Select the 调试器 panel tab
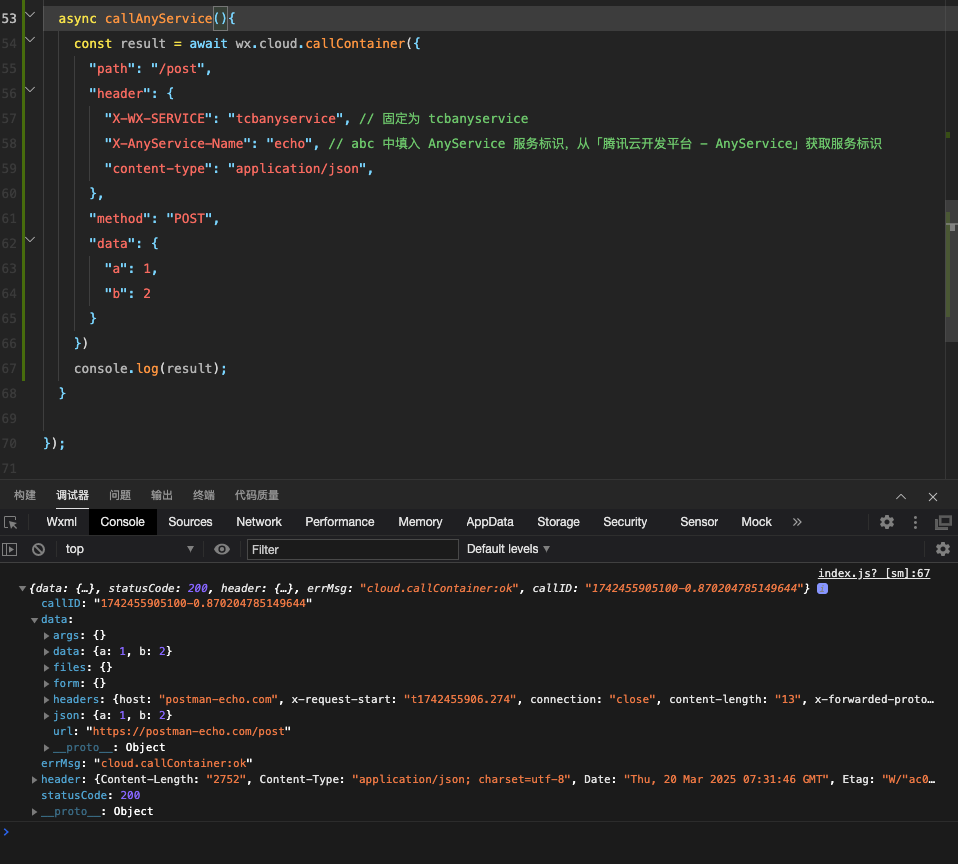 pos(73,495)
